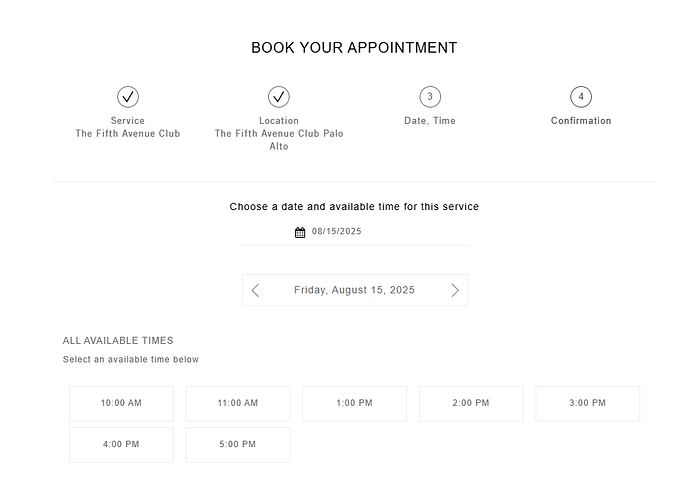Click the Location step checkmark circle
Viewport: 690px width, 496px height.
point(279,97)
